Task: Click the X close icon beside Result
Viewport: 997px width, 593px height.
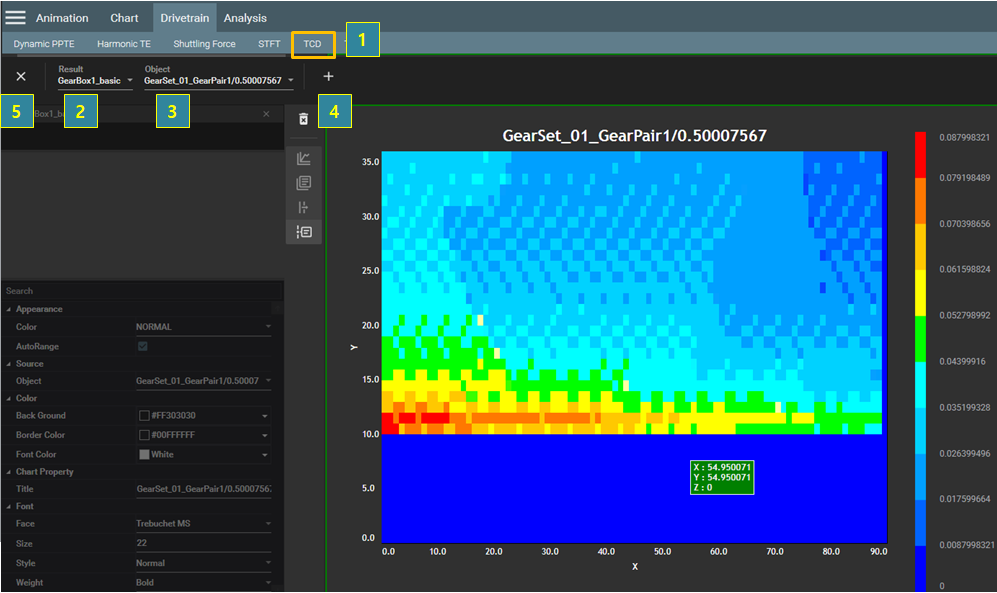Action: coord(21,76)
